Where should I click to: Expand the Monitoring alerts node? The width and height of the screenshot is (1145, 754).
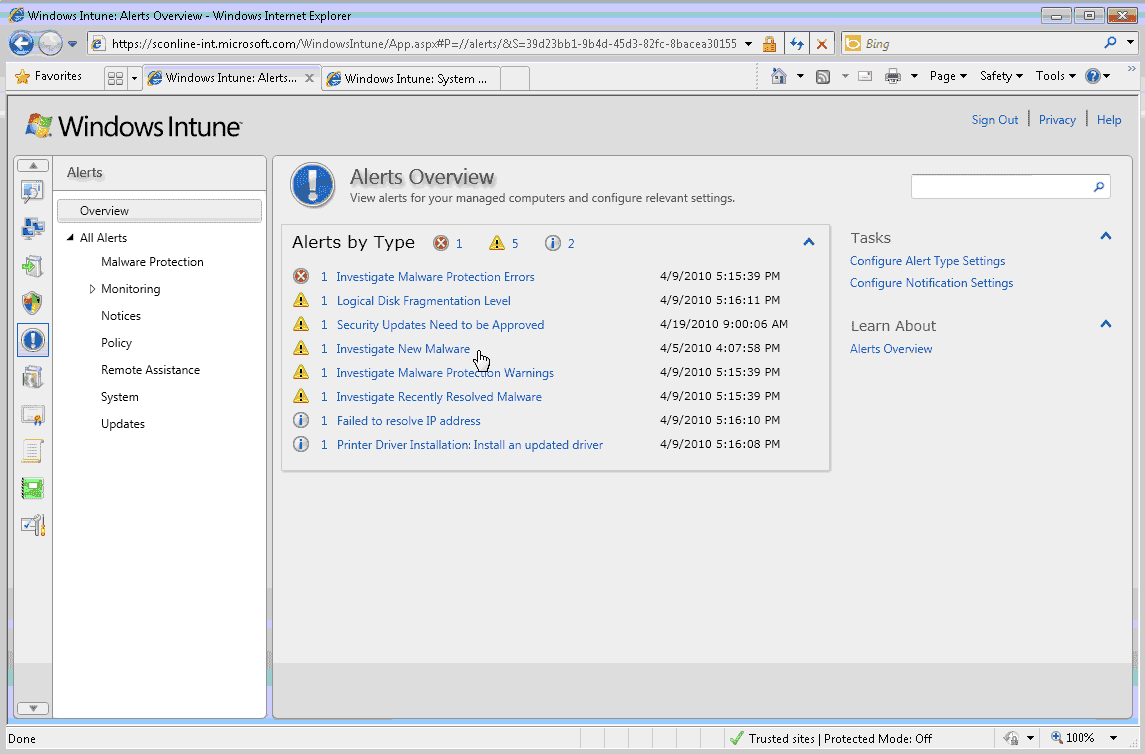click(x=91, y=288)
